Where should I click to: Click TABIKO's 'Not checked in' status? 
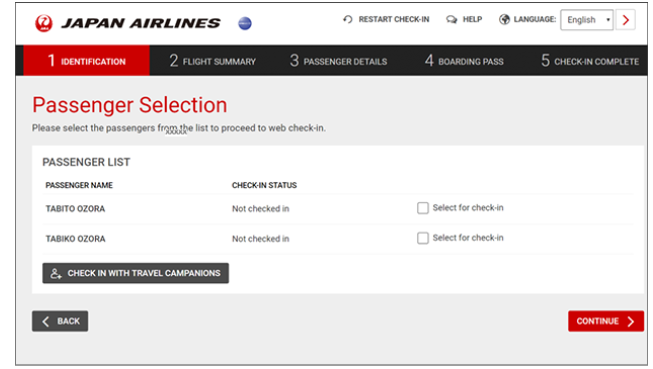pyautogui.click(x=261, y=239)
